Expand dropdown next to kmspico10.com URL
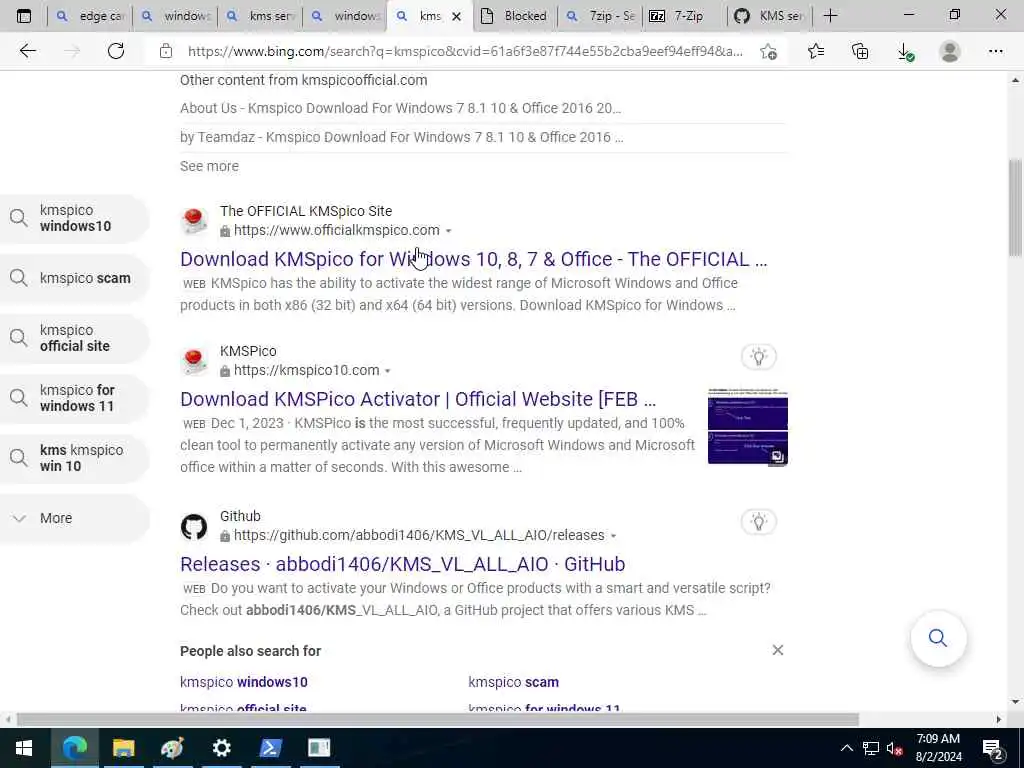The height and width of the screenshot is (768, 1024). (387, 370)
